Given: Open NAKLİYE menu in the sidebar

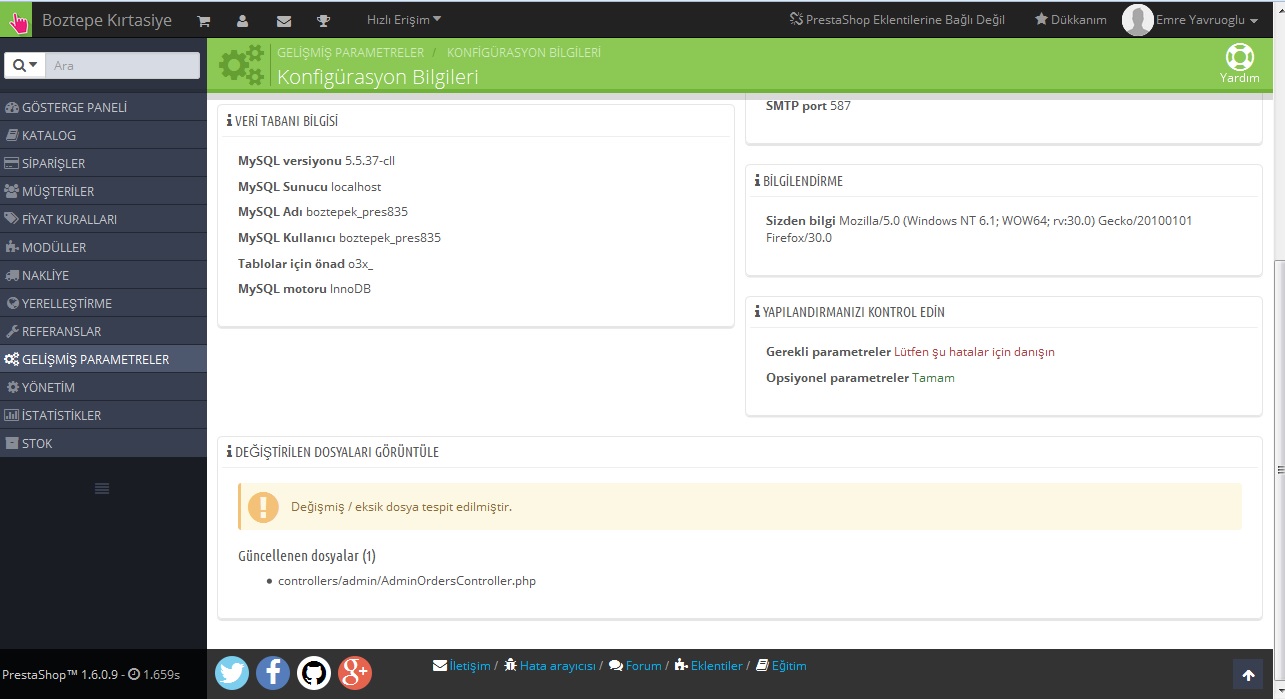Looking at the screenshot, I should coord(103,275).
